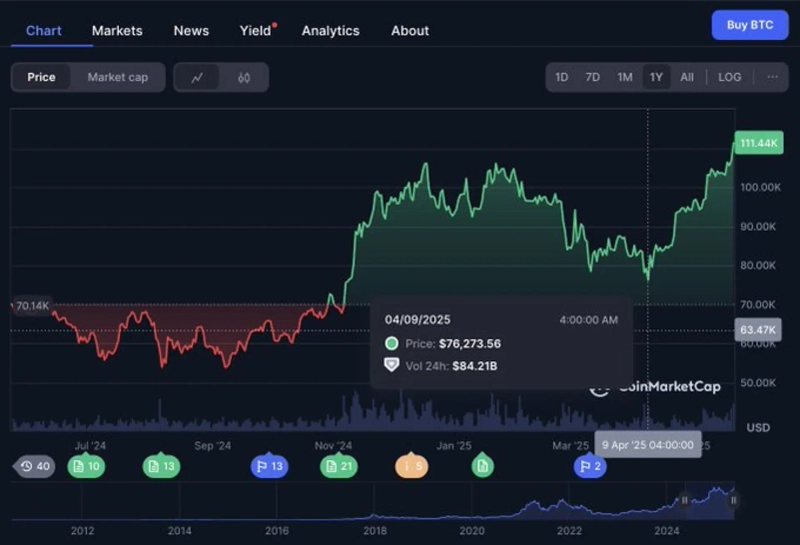
Task: Open the green news marker labeled 13
Action: coord(160,466)
